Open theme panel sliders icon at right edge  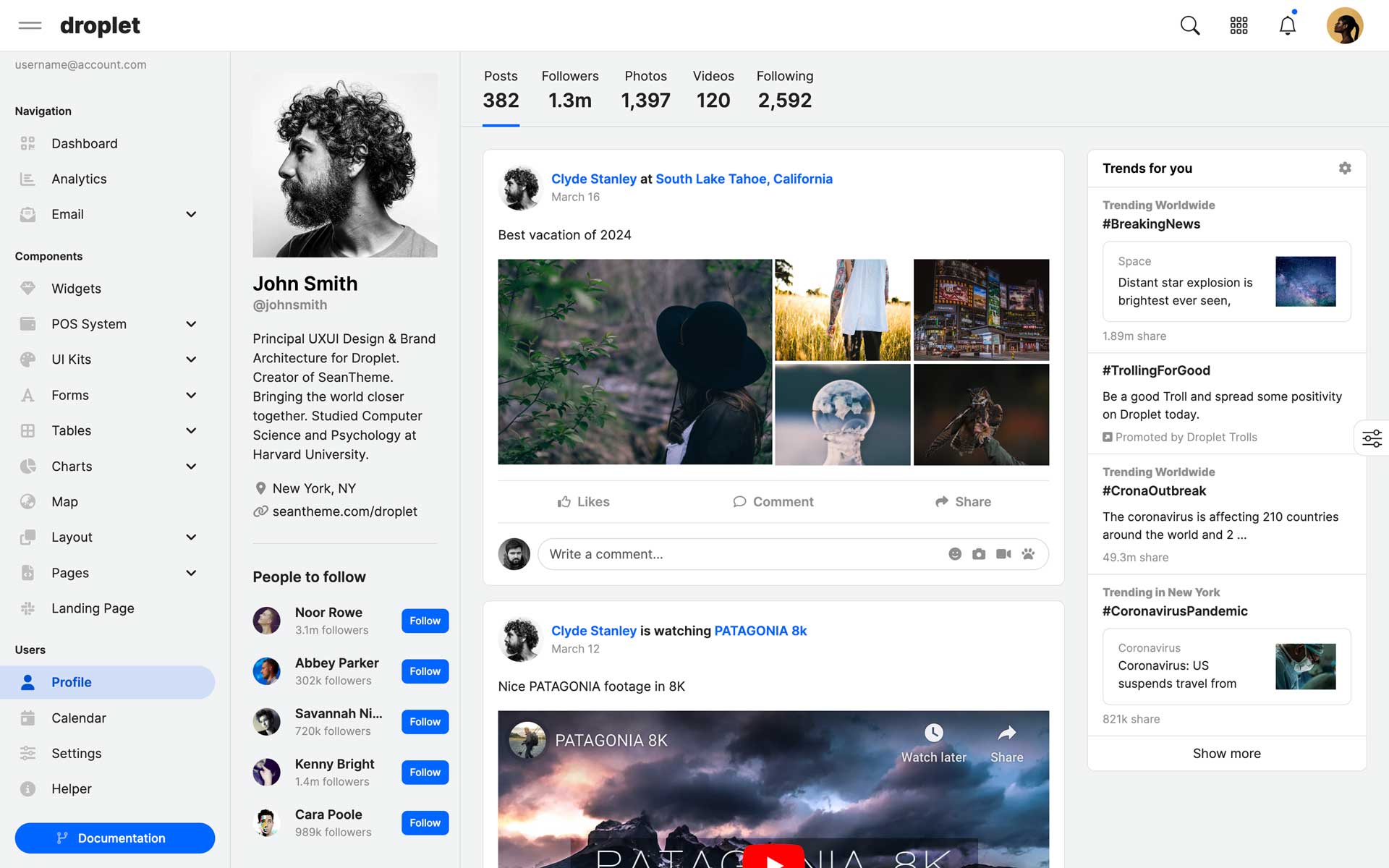click(x=1372, y=438)
